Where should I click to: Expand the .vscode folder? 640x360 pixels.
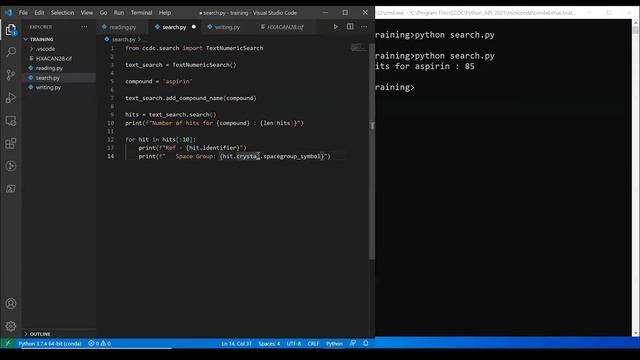point(45,49)
